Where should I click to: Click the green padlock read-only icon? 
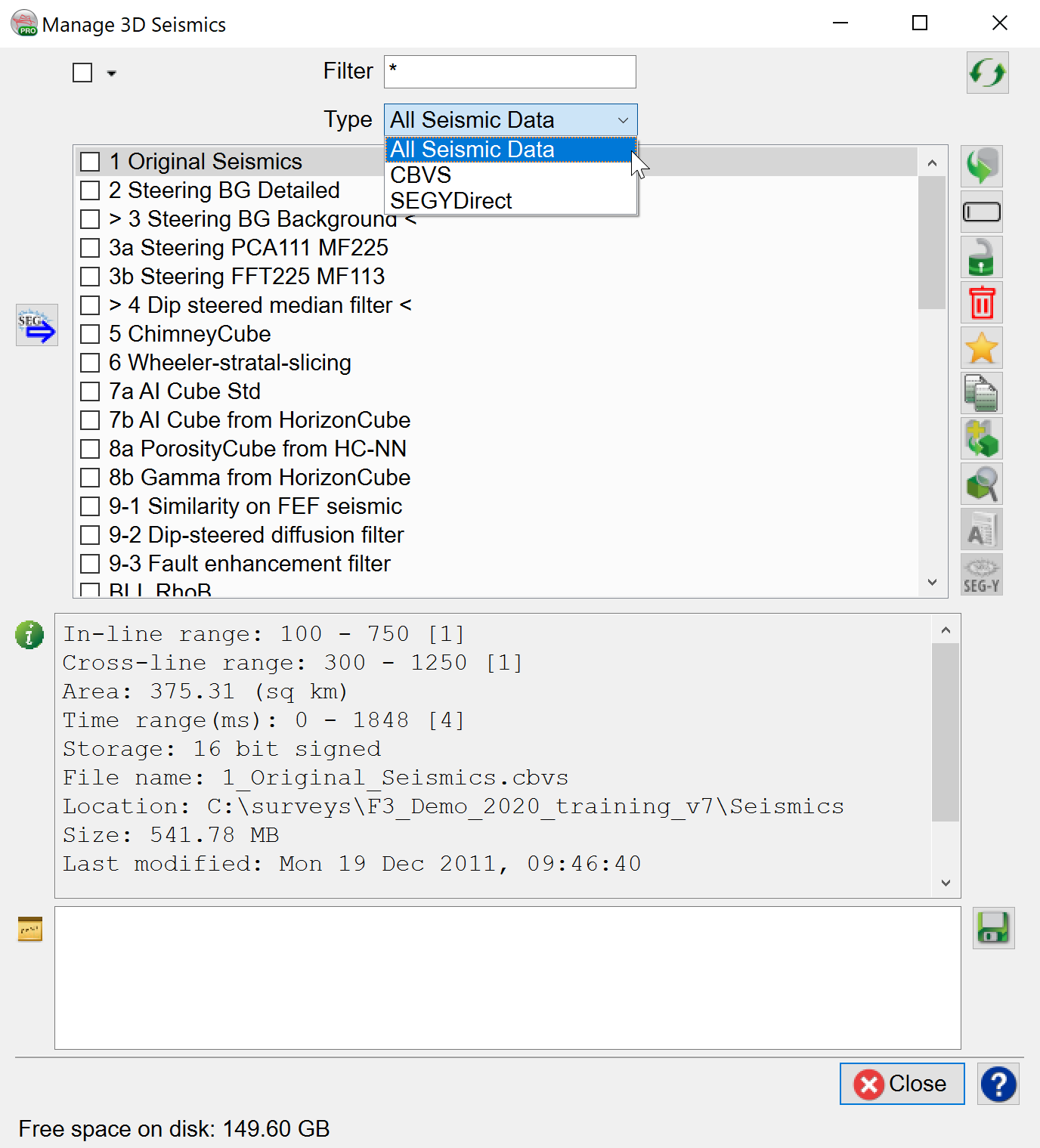click(981, 258)
